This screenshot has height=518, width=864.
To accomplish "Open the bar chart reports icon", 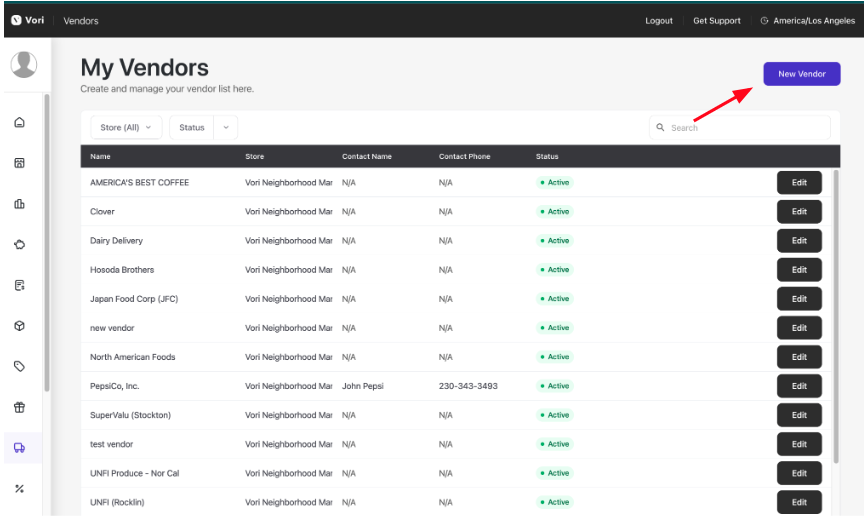I will click(x=19, y=204).
